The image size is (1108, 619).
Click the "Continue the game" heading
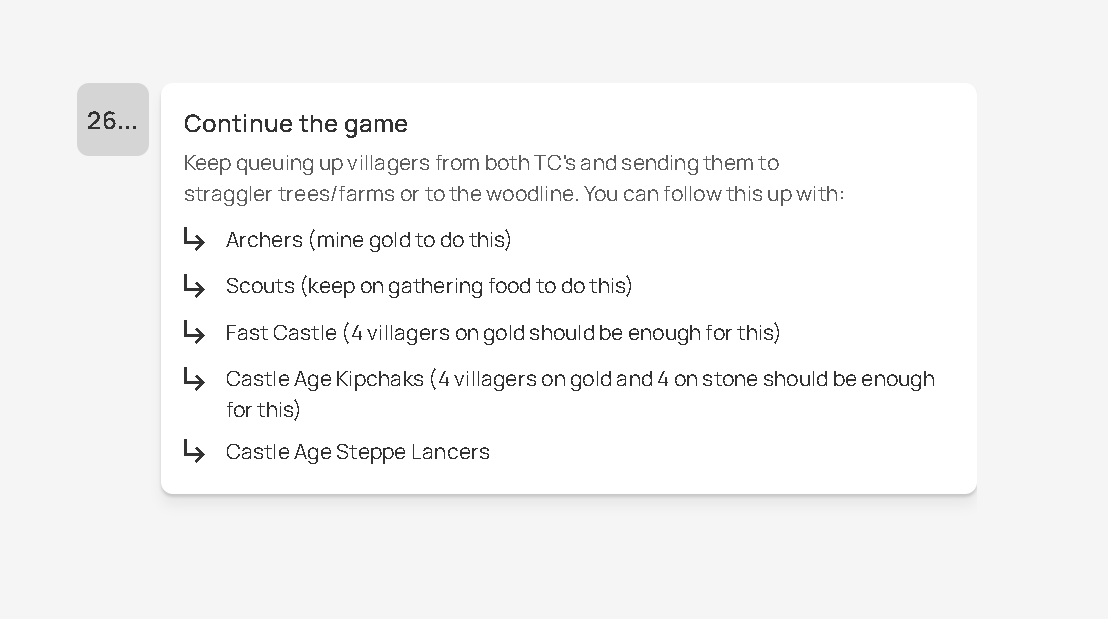[x=296, y=124]
